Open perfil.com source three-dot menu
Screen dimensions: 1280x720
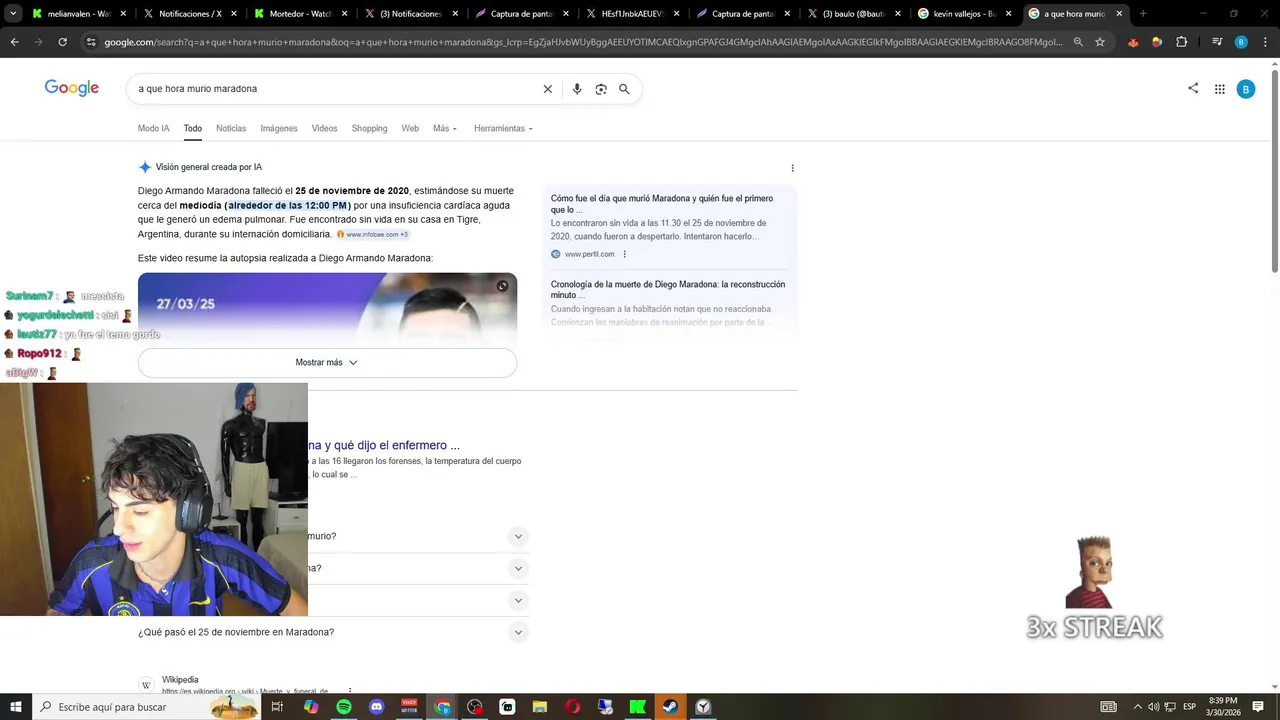coord(625,254)
